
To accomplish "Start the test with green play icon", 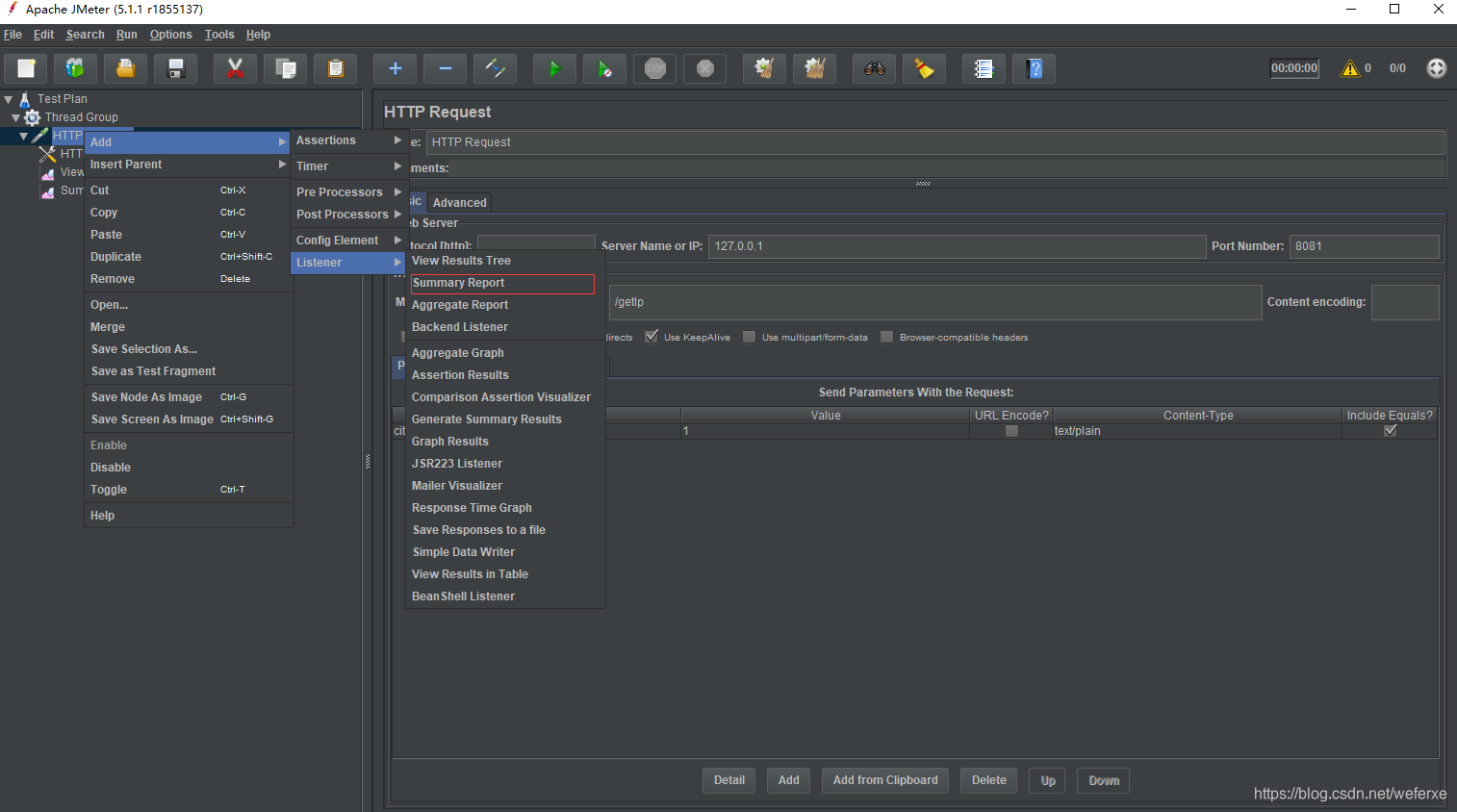I will click(554, 68).
